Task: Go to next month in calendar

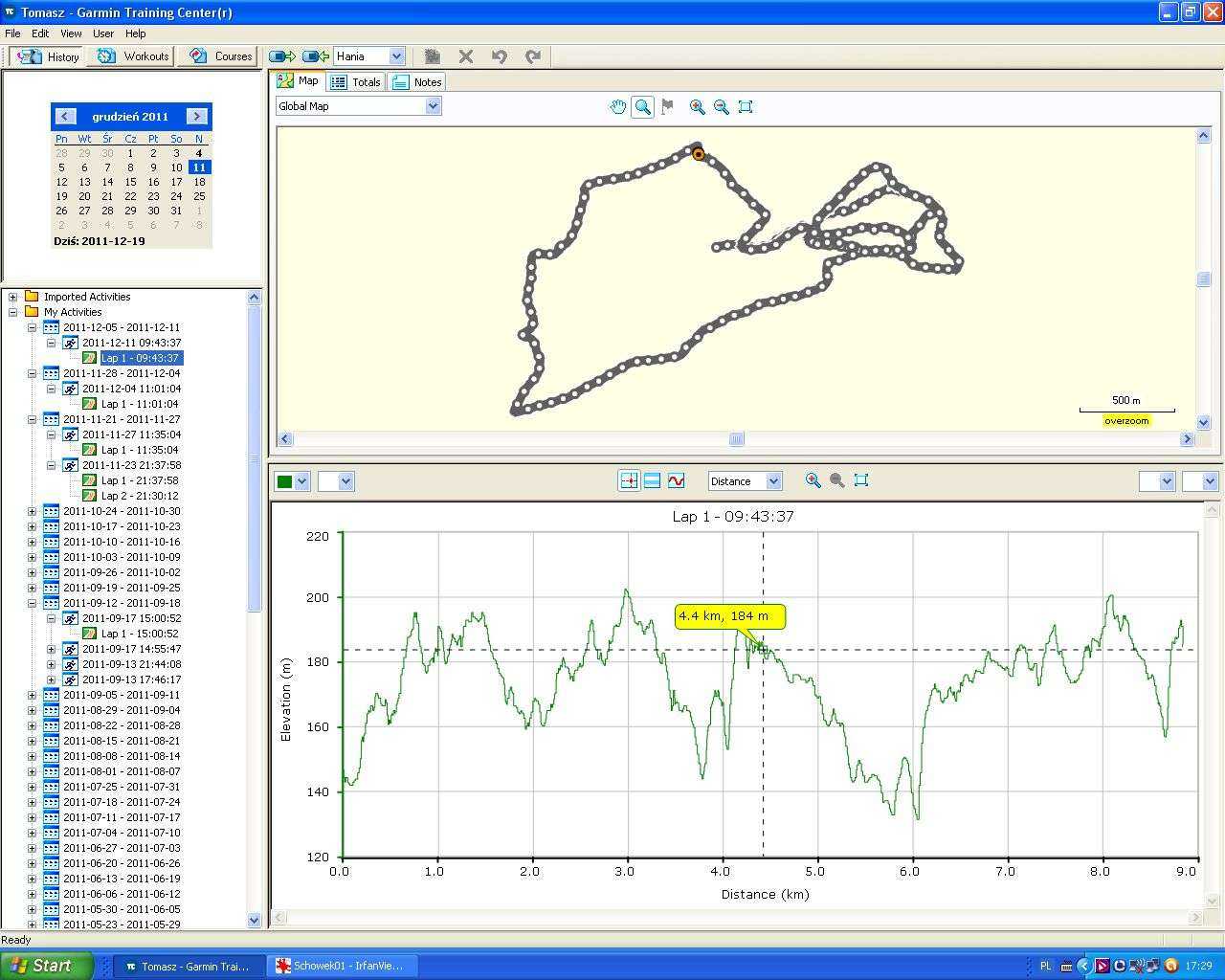Action: click(x=197, y=117)
